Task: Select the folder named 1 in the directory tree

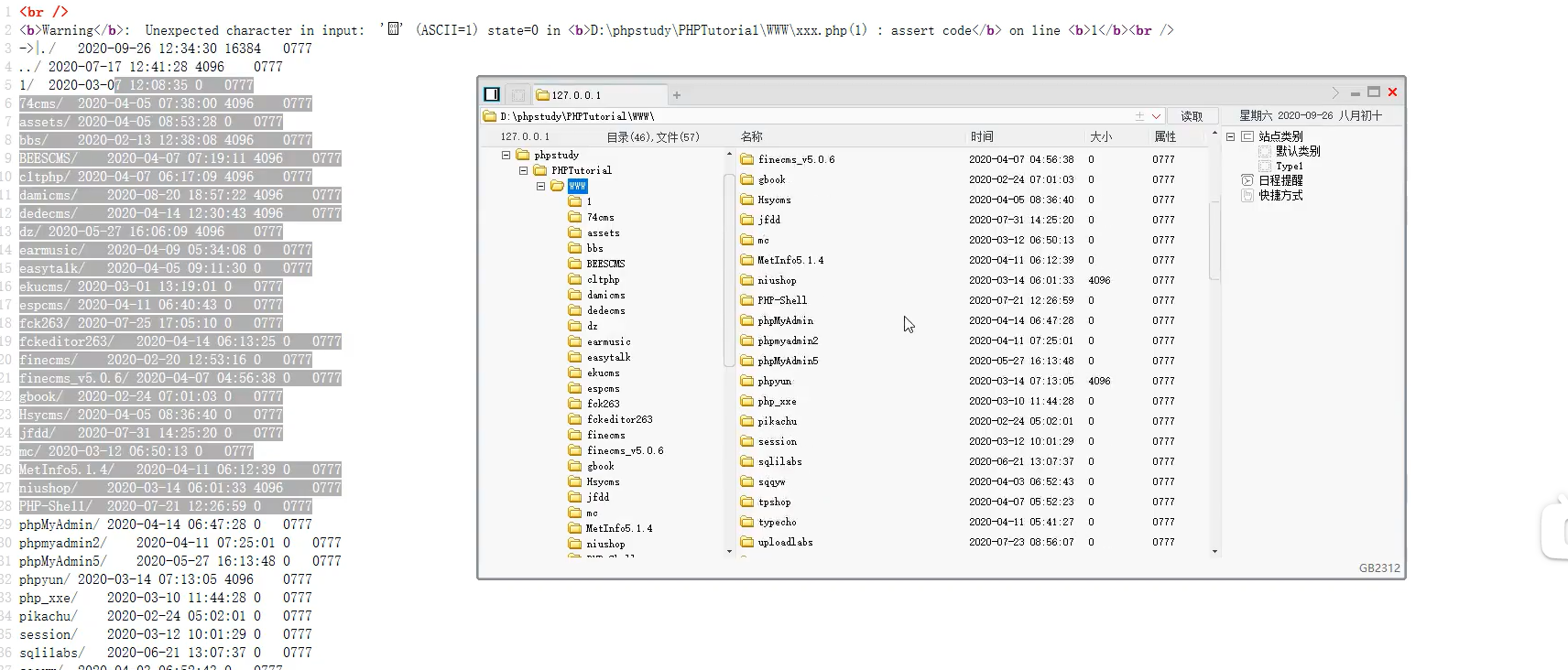Action: [589, 201]
